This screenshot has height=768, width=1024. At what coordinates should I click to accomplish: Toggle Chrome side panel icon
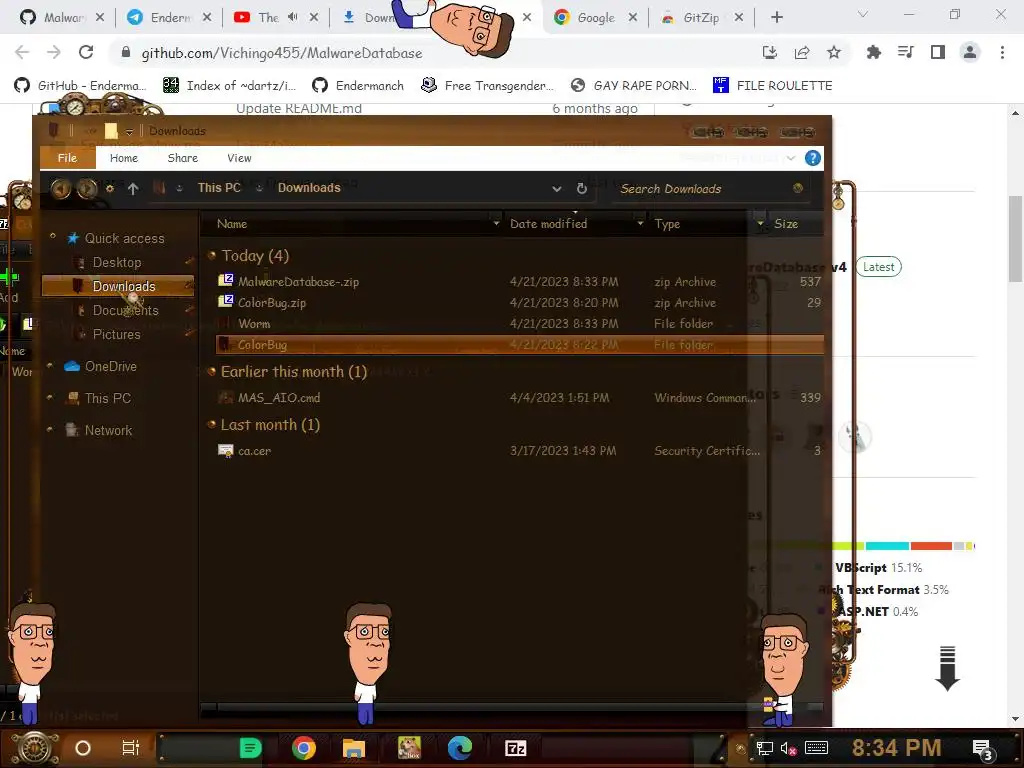pos(938,52)
